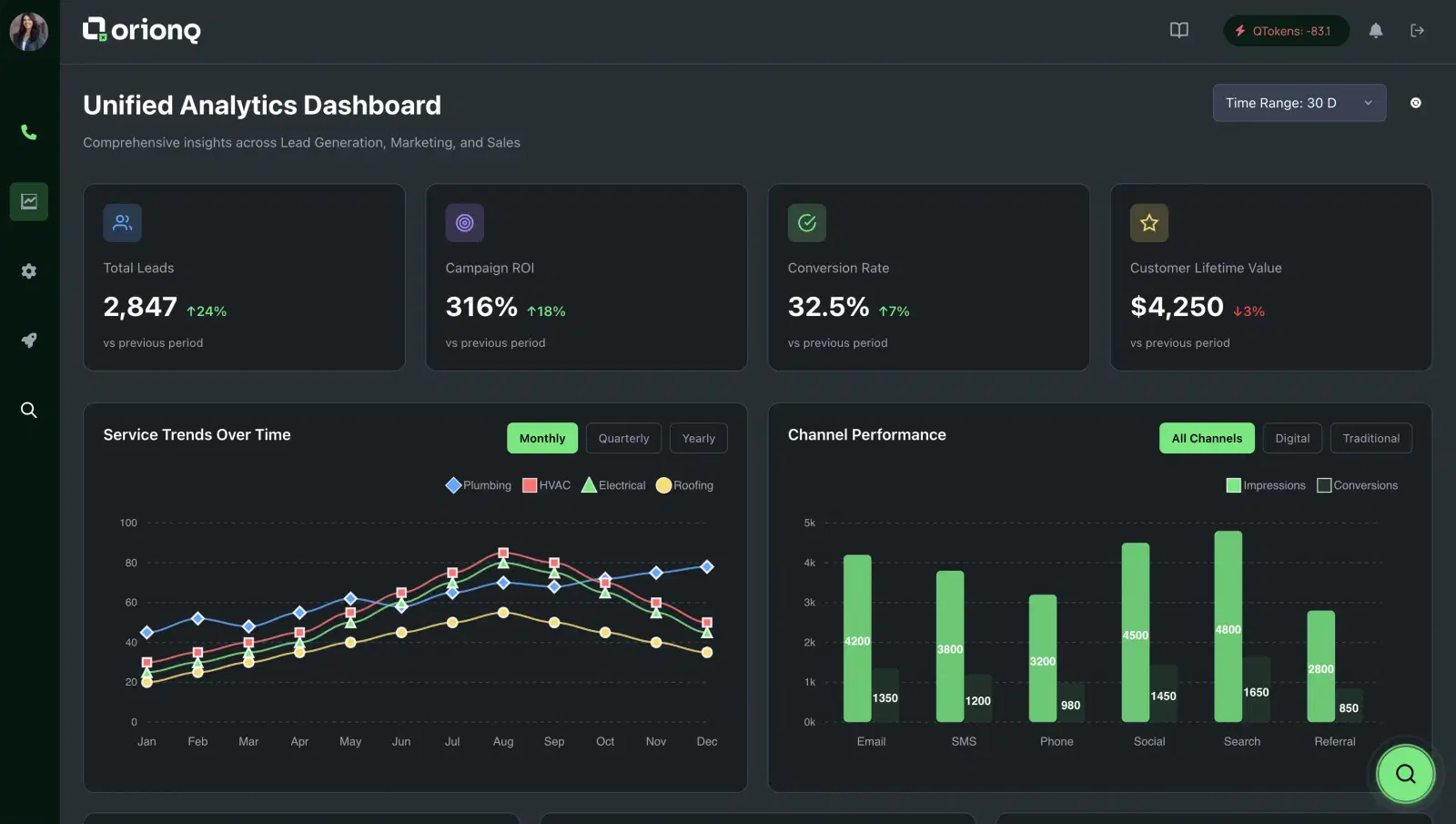This screenshot has width=1456, height=824.
Task: Click the QTokens: -83.1 badge
Action: pyautogui.click(x=1285, y=30)
